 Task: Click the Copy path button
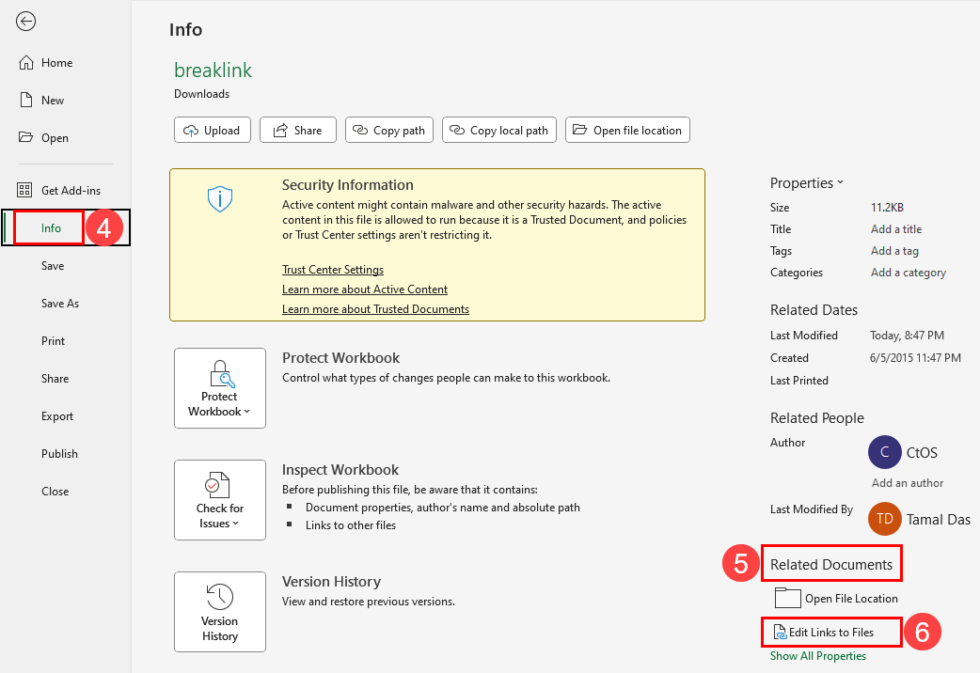[389, 129]
